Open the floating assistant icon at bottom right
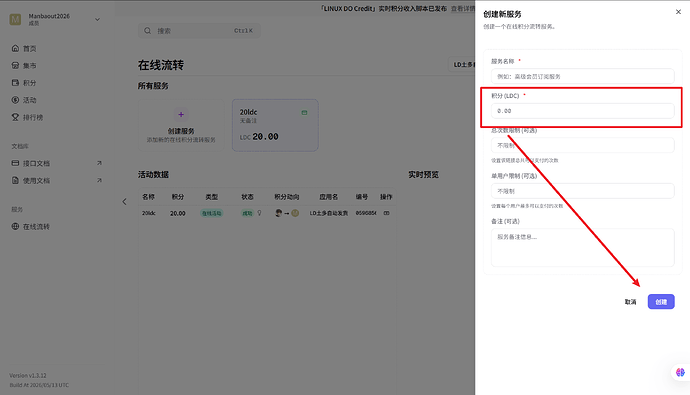The height and width of the screenshot is (395, 690). click(680, 372)
